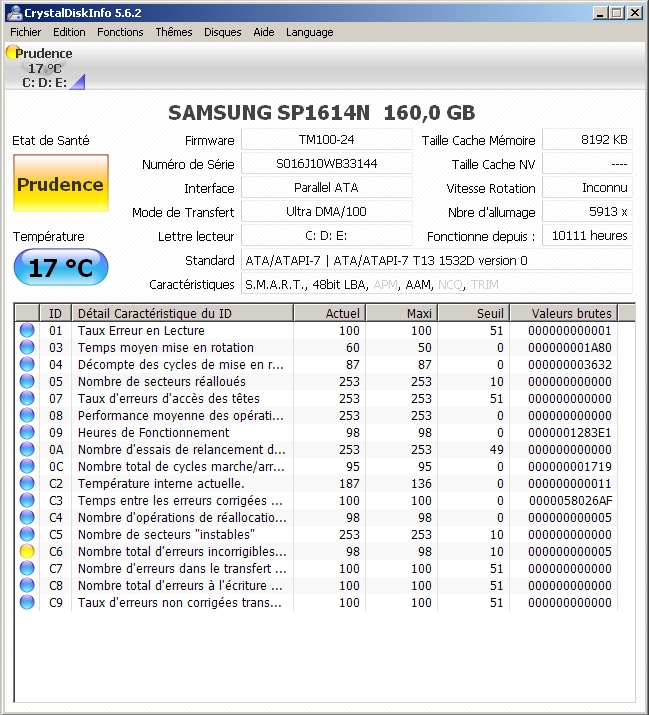
Task: Click the Détail Caractéristique du ID column header
Action: click(182, 313)
